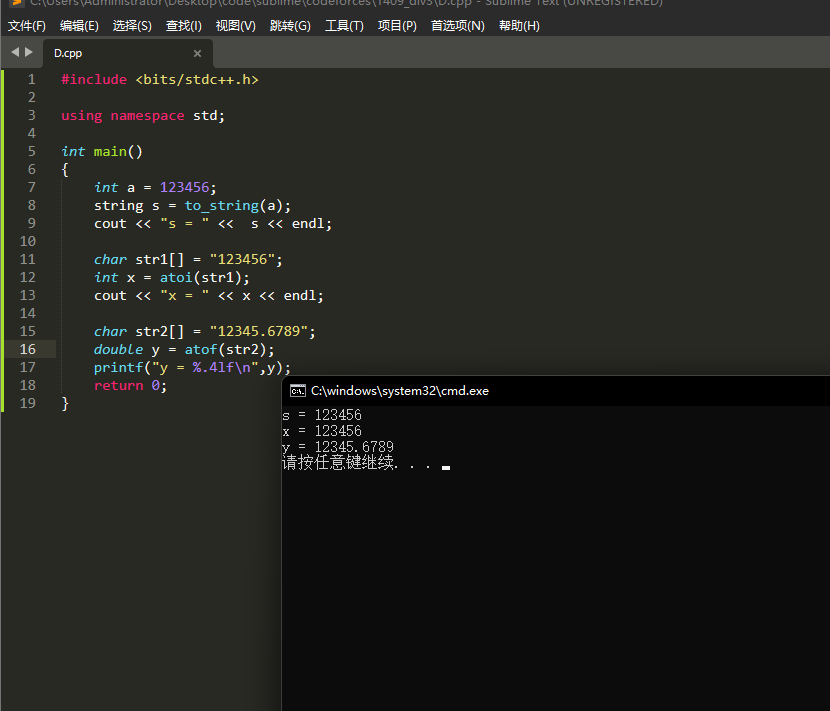Click line number 19 in gutter
Screen dimensions: 830x711
[x=28, y=403]
